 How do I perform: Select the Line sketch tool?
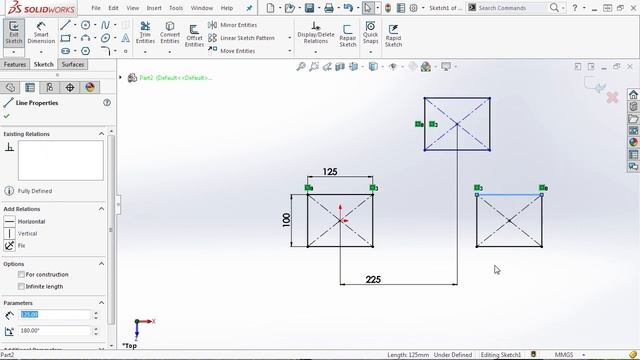(x=65, y=25)
